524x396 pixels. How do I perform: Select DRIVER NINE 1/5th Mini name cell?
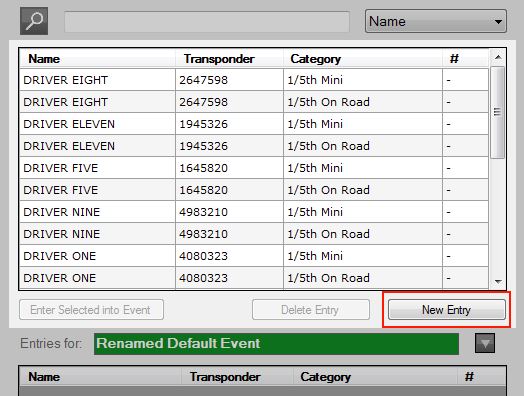[97, 212]
